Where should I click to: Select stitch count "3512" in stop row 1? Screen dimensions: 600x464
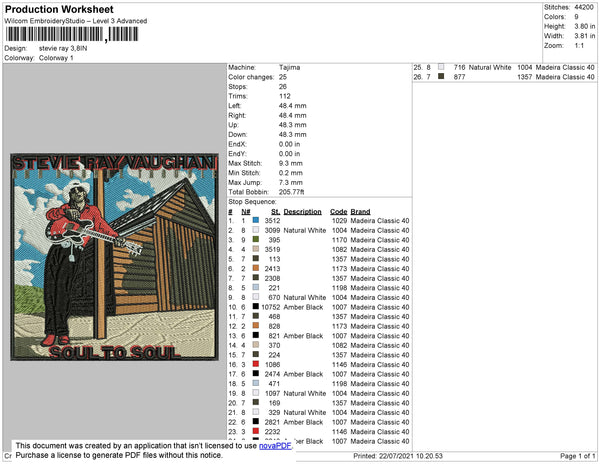pos(272,221)
